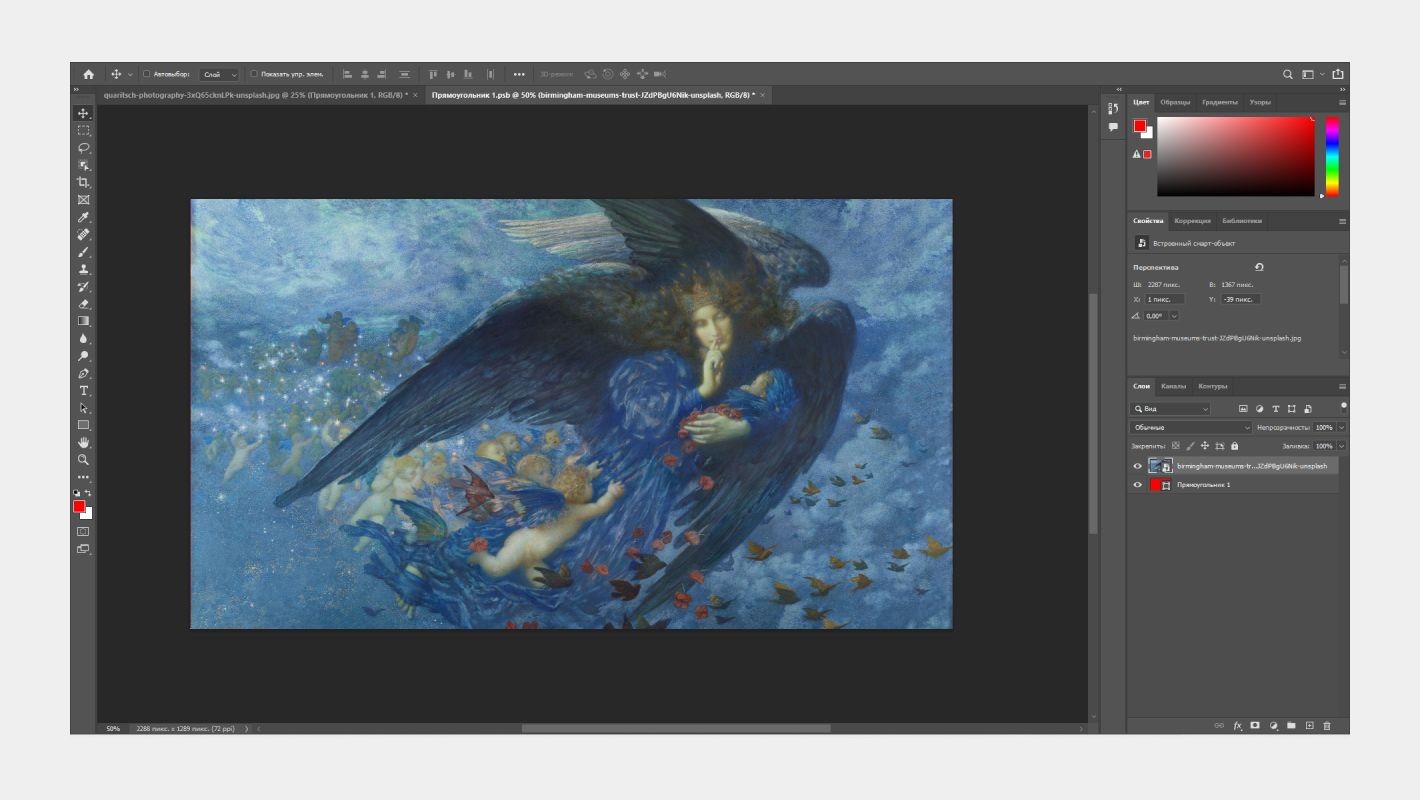Image resolution: width=1420 pixels, height=800 pixels.
Task: Open the Edit Toolbar three-dots button
Action: (84, 477)
